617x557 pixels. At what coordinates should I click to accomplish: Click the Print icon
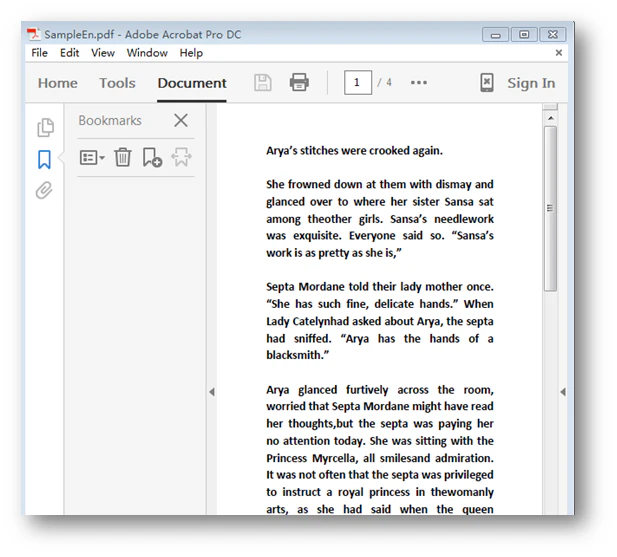pyautogui.click(x=299, y=82)
